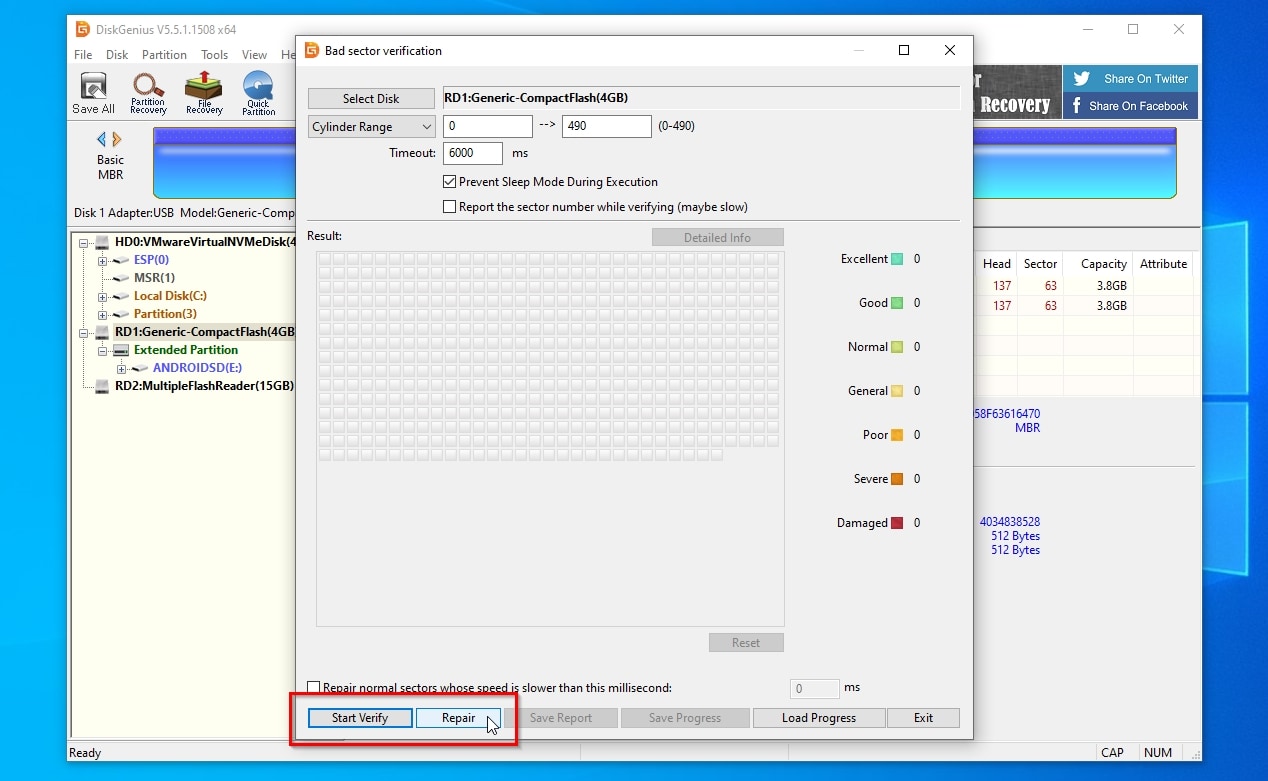The width and height of the screenshot is (1268, 781).
Task: Click the Share On Twitter icon
Action: tap(1080, 79)
